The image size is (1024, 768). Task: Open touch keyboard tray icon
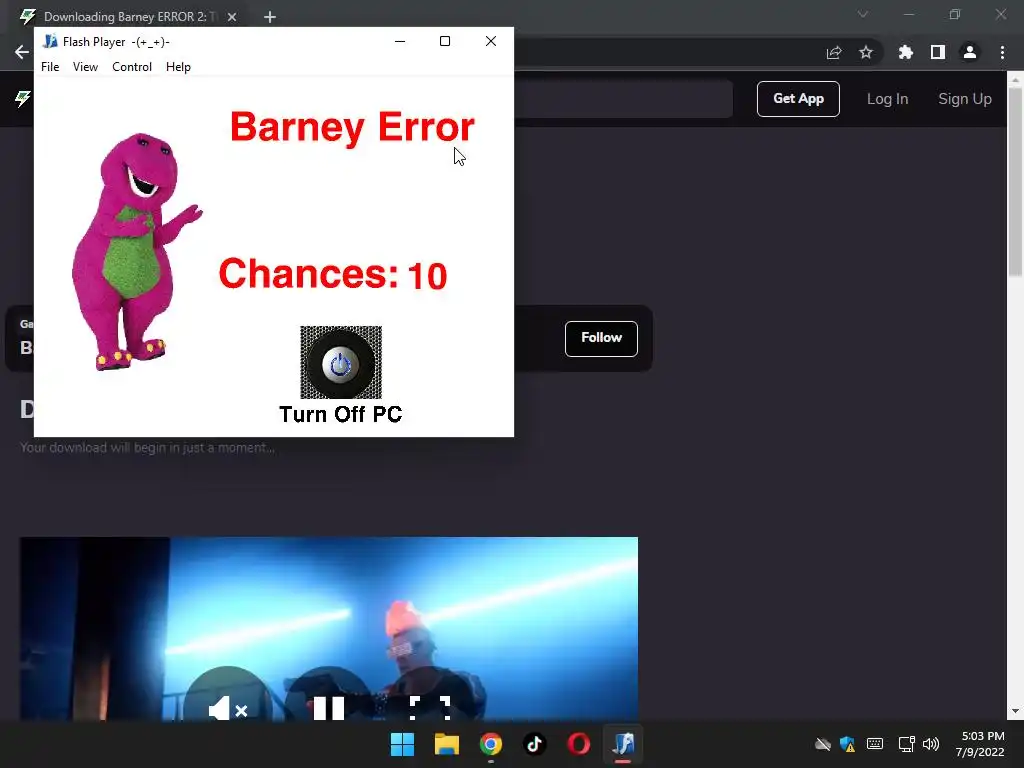(875, 744)
